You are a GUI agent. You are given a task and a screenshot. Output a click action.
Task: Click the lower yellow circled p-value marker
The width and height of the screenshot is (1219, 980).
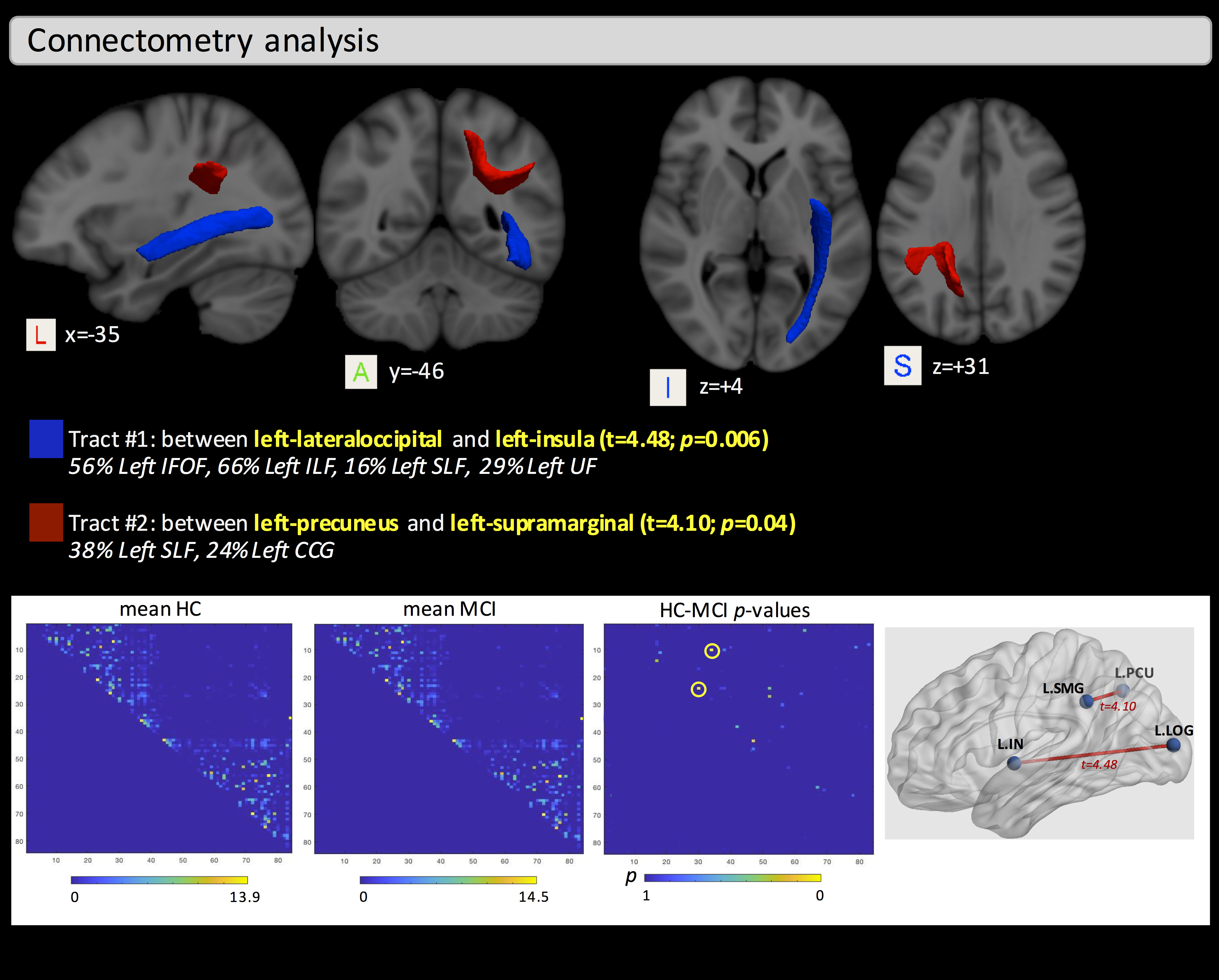pos(698,689)
